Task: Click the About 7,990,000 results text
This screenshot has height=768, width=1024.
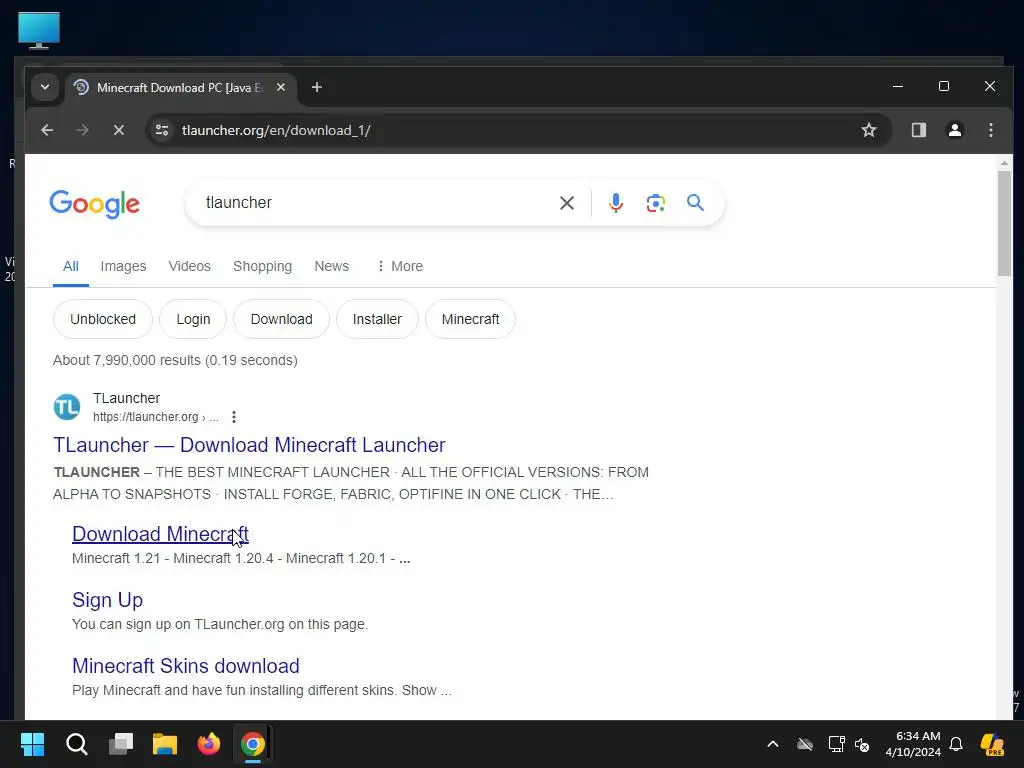Action: [x=175, y=360]
